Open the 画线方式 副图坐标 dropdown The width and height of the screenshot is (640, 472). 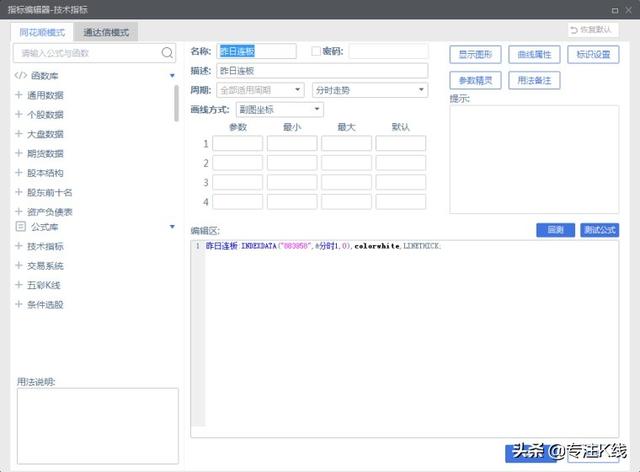click(x=280, y=109)
